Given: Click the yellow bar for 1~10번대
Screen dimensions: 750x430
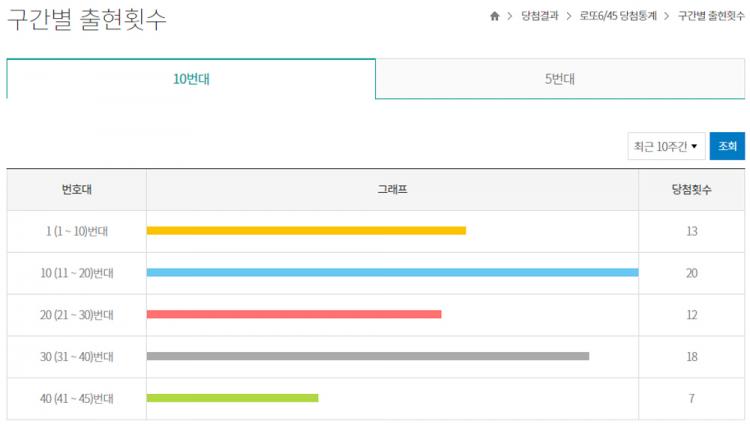Looking at the screenshot, I should pyautogui.click(x=306, y=230).
